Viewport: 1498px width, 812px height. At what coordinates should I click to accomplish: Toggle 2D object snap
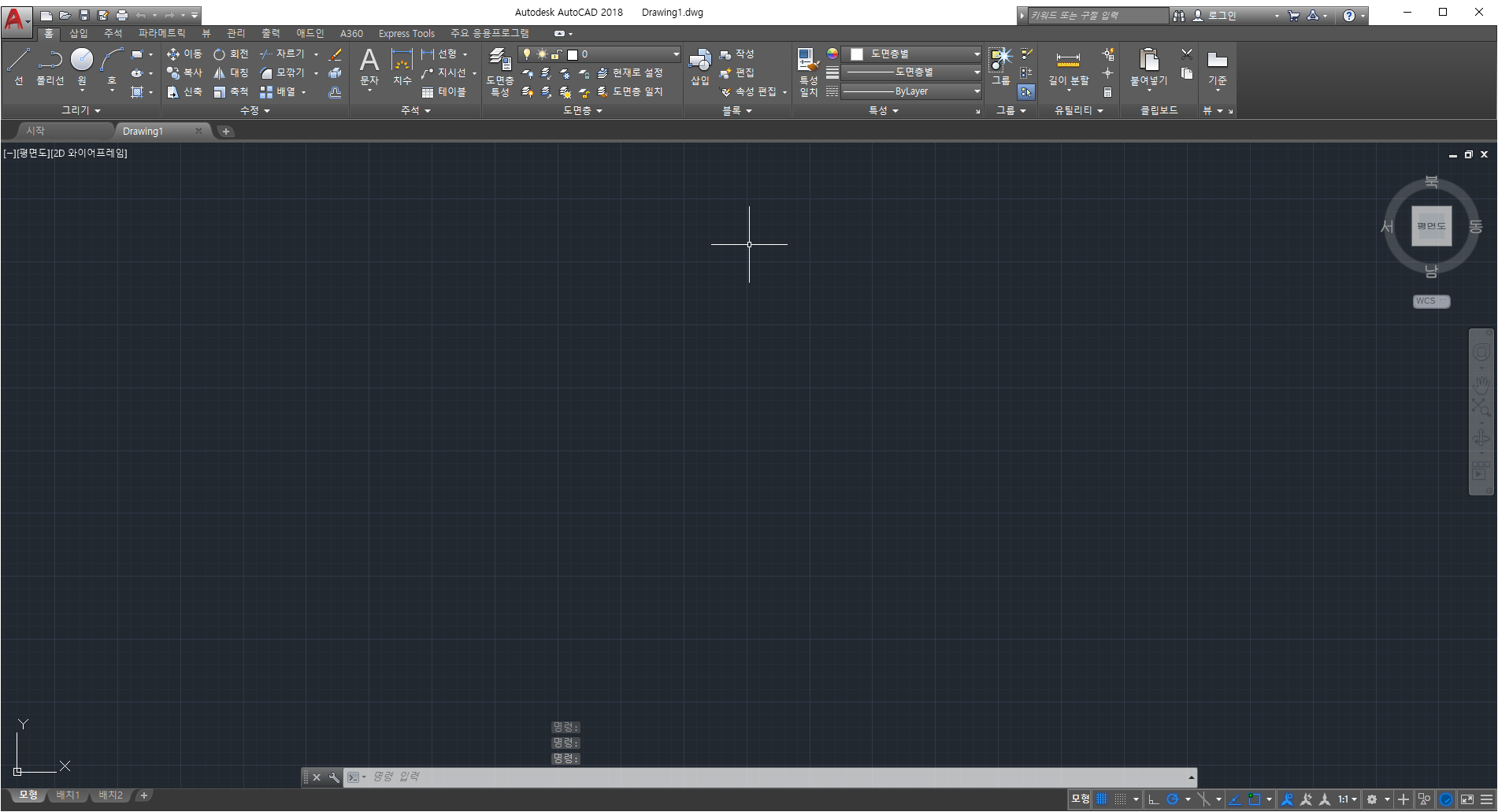1255,799
